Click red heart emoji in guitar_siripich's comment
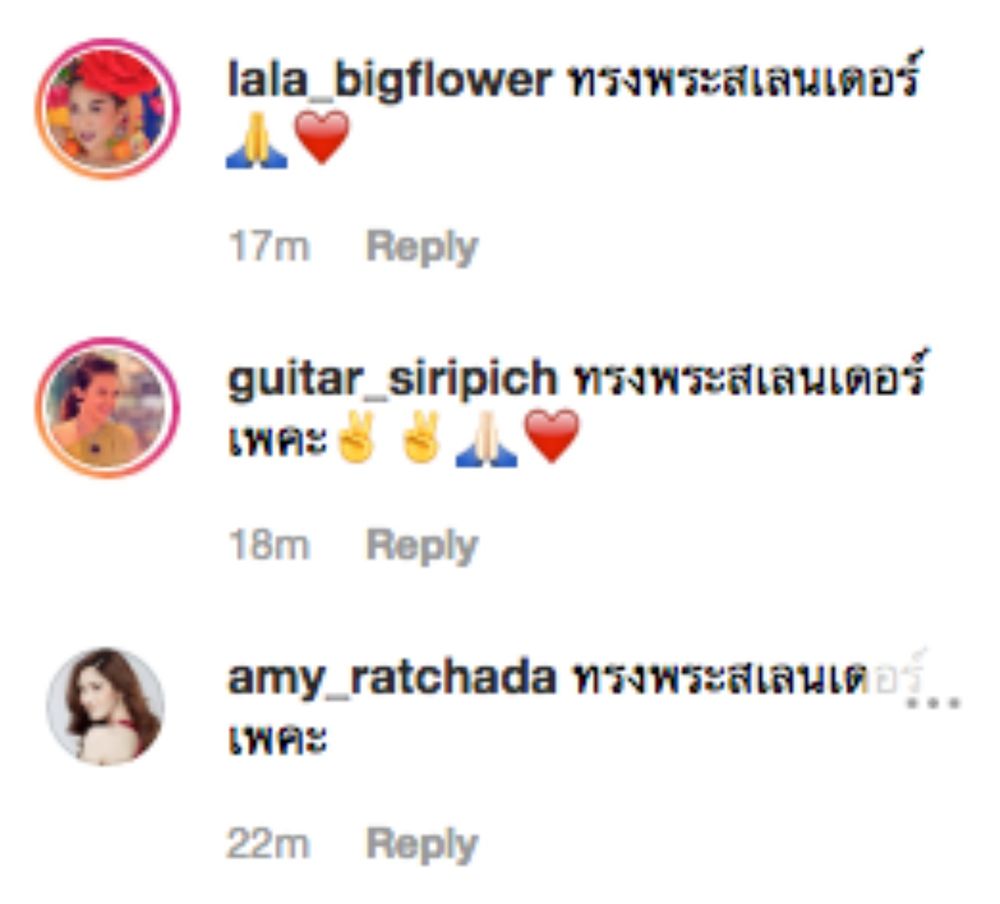The height and width of the screenshot is (904, 1000). (x=552, y=436)
